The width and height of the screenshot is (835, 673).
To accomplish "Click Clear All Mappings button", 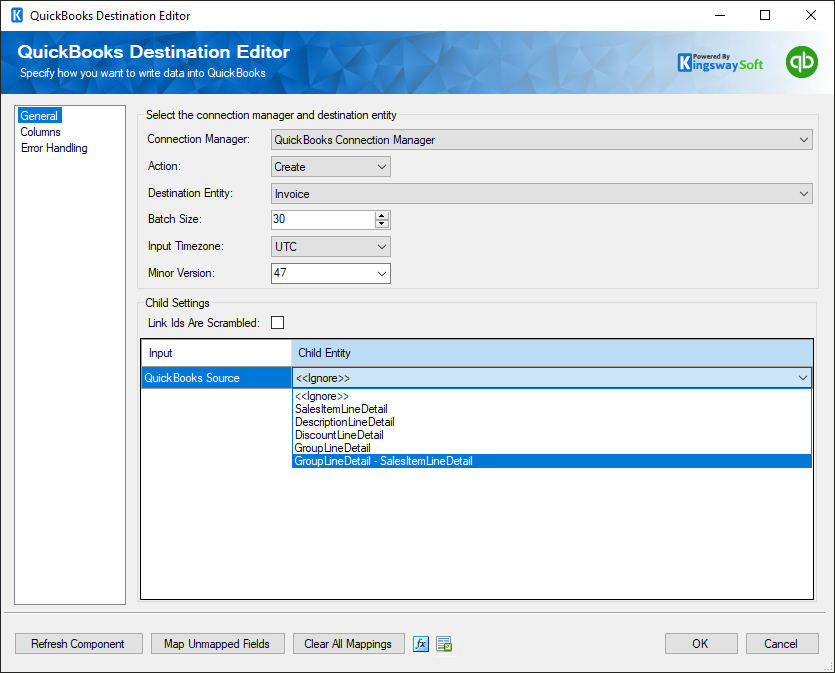I will click(x=348, y=644).
